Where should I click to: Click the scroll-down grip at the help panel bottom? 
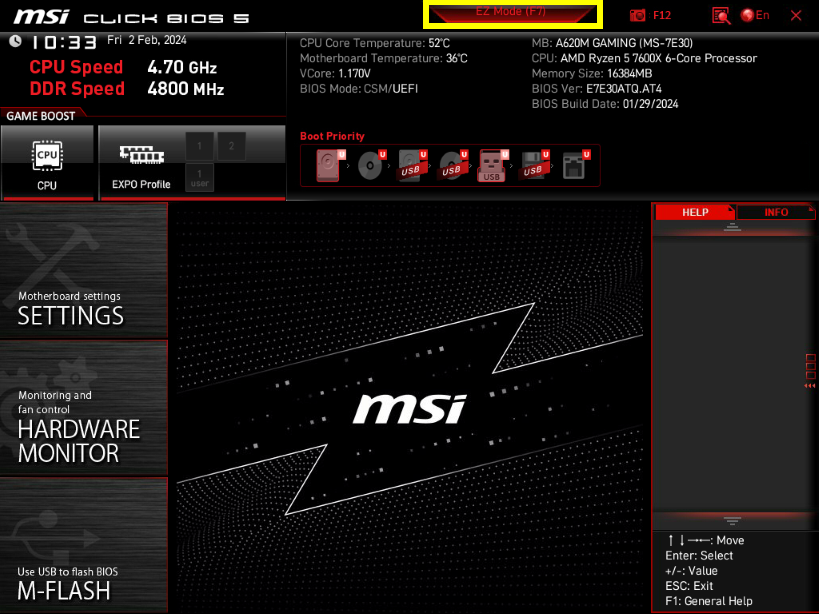[x=732, y=521]
